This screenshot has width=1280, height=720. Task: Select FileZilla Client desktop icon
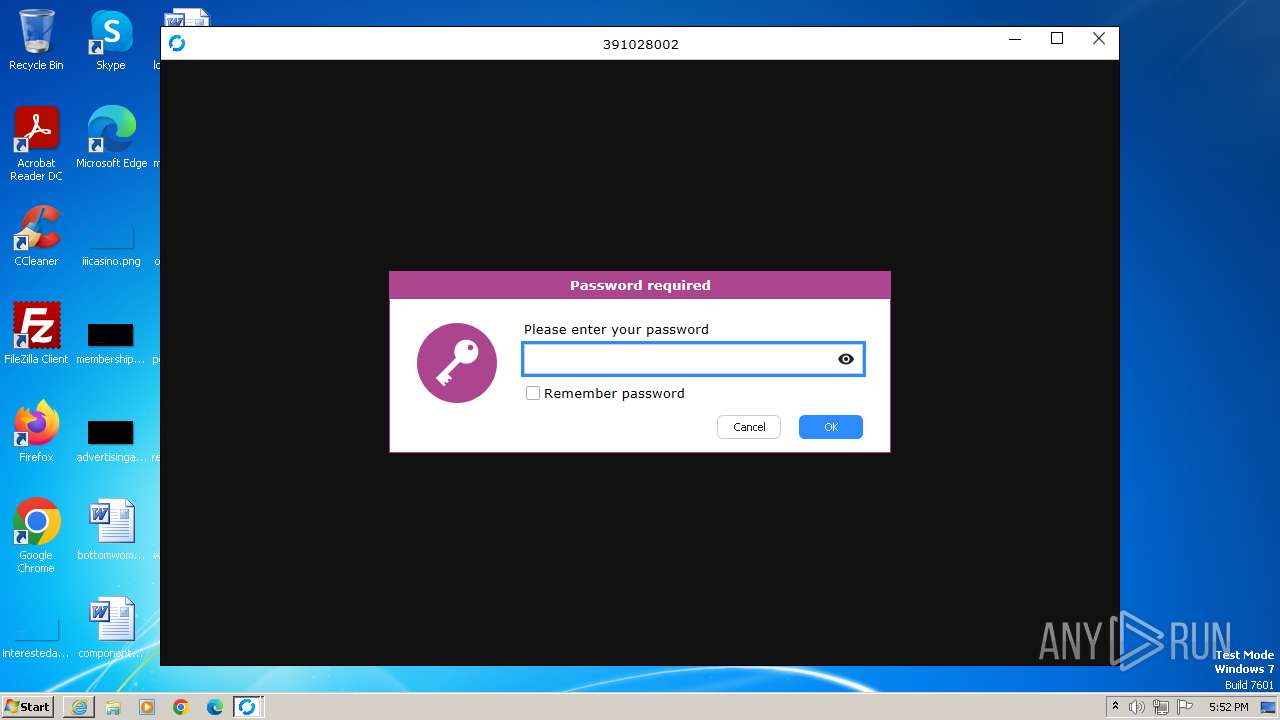(36, 334)
